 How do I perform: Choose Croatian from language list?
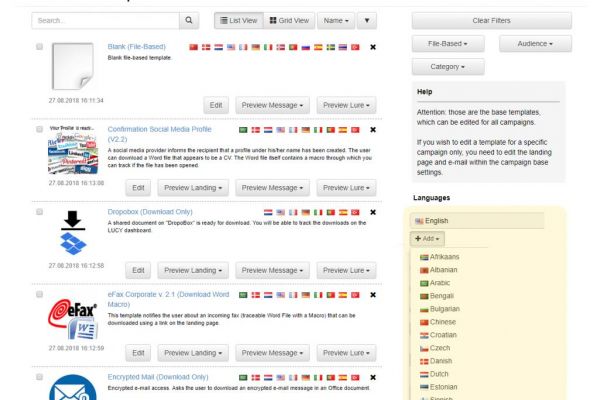(x=438, y=335)
